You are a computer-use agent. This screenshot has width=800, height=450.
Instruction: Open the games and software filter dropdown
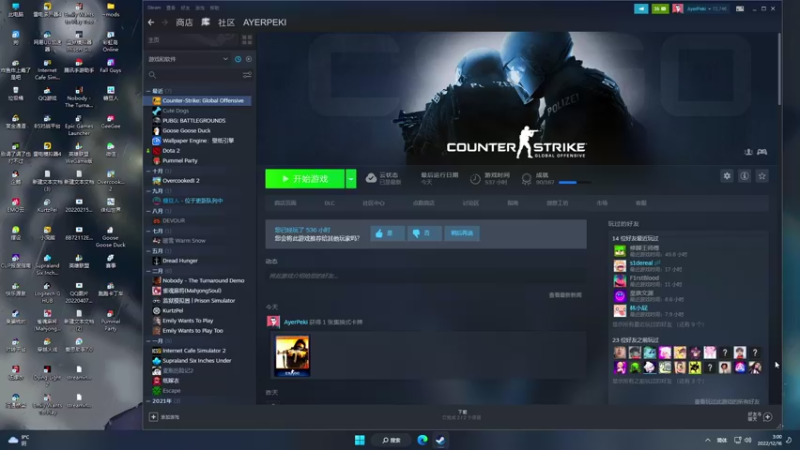pos(188,59)
